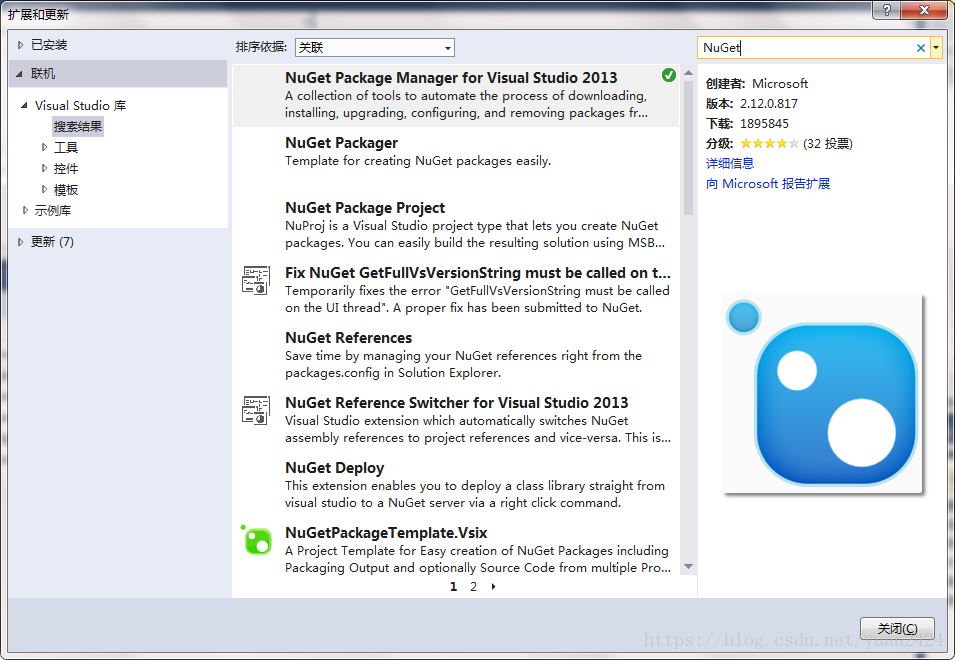Open the sort-by 关联 combo box
This screenshot has width=955, height=660.
coord(375,47)
